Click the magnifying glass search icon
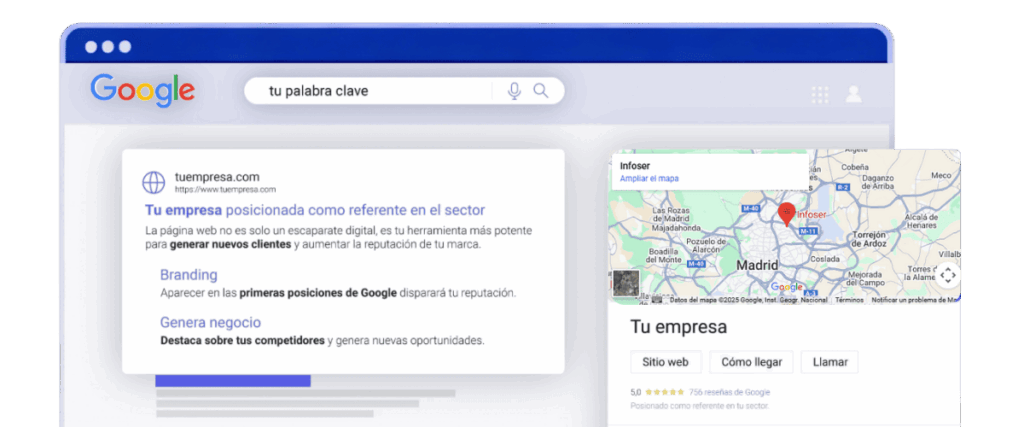This screenshot has width=1024, height=427. tap(541, 91)
